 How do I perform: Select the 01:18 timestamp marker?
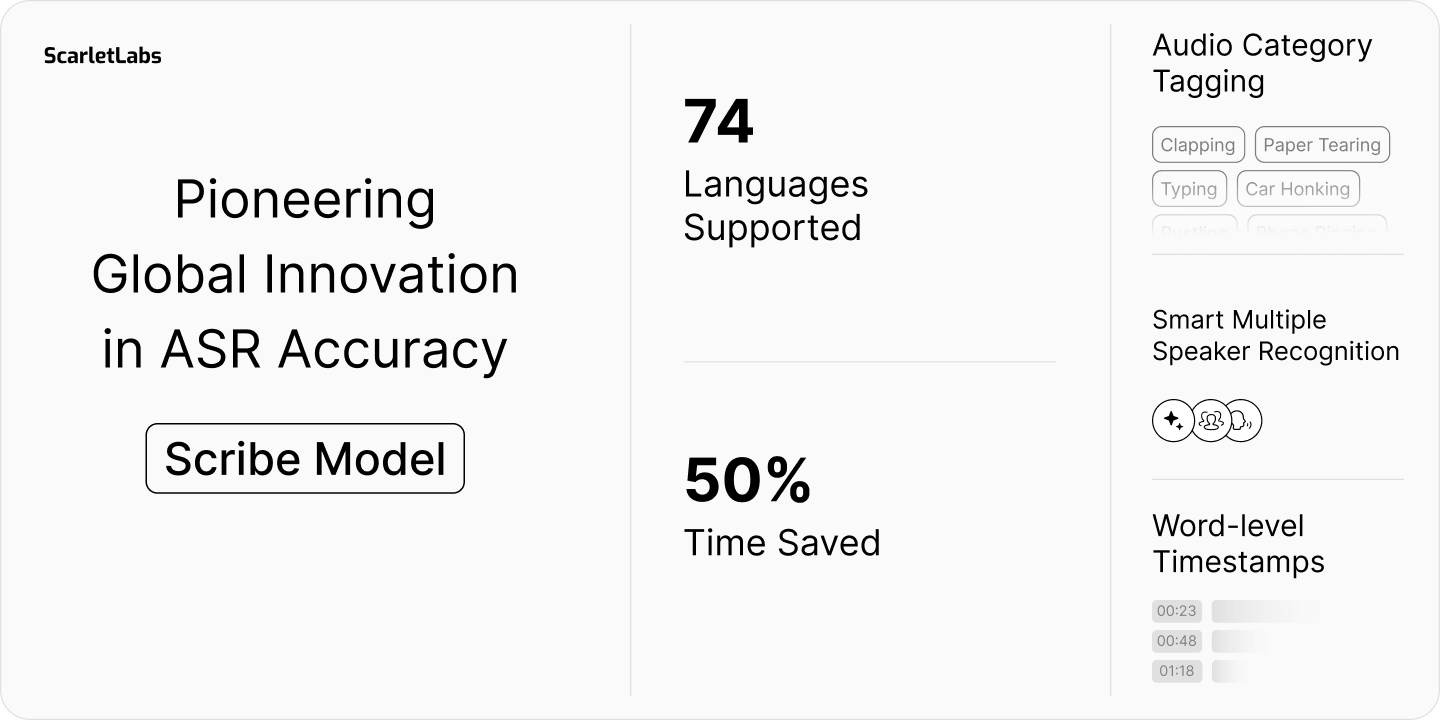pyautogui.click(x=1177, y=671)
